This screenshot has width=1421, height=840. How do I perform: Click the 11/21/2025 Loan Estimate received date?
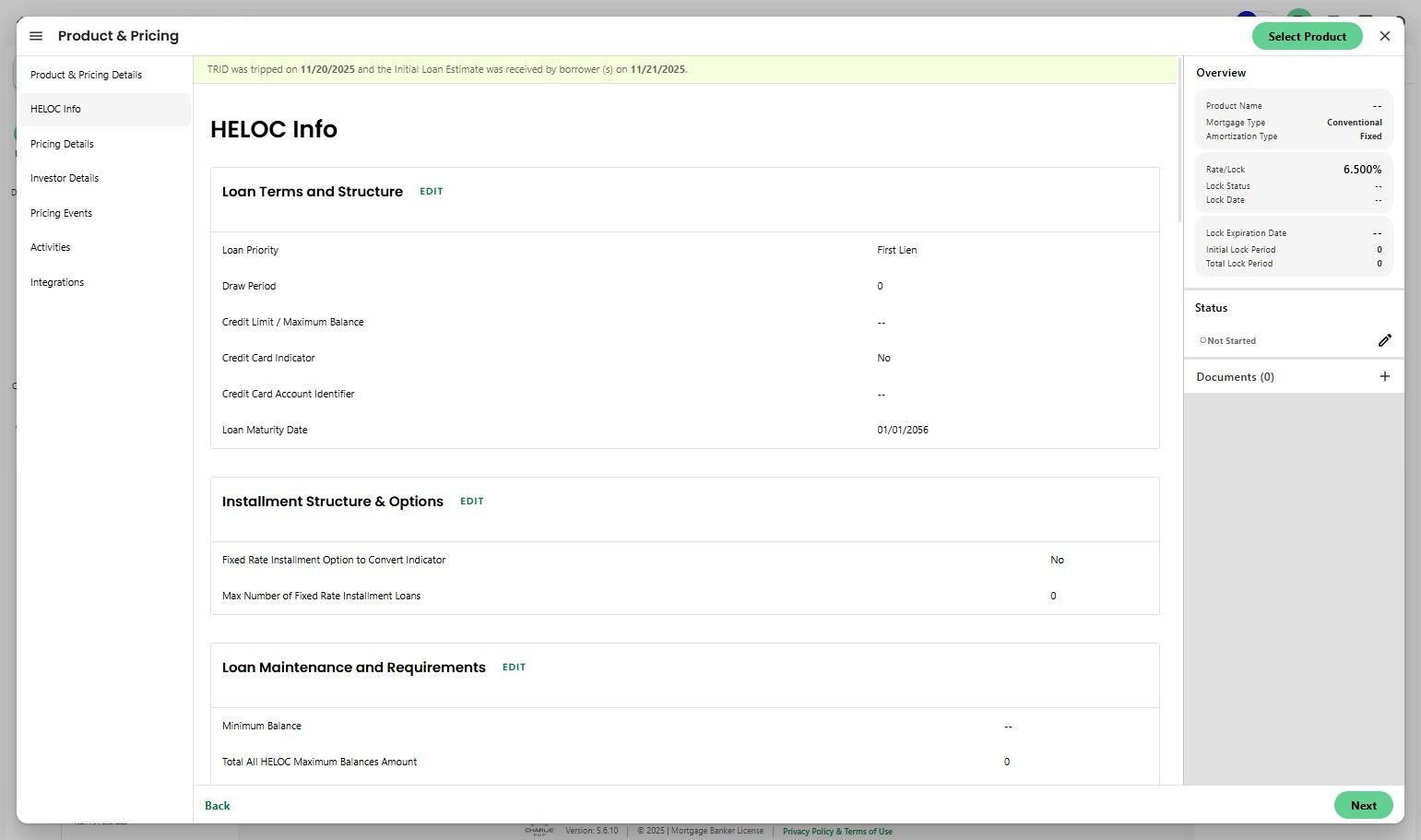coord(657,69)
